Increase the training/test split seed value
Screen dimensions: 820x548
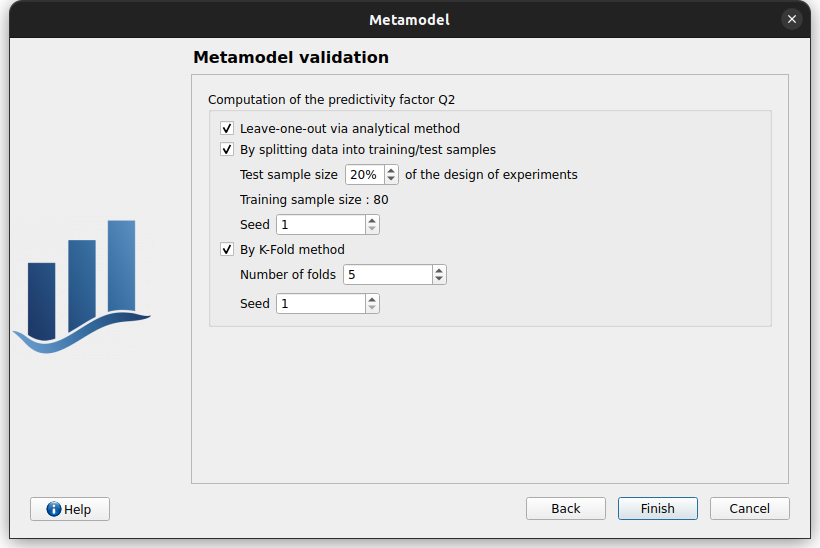[x=372, y=220]
